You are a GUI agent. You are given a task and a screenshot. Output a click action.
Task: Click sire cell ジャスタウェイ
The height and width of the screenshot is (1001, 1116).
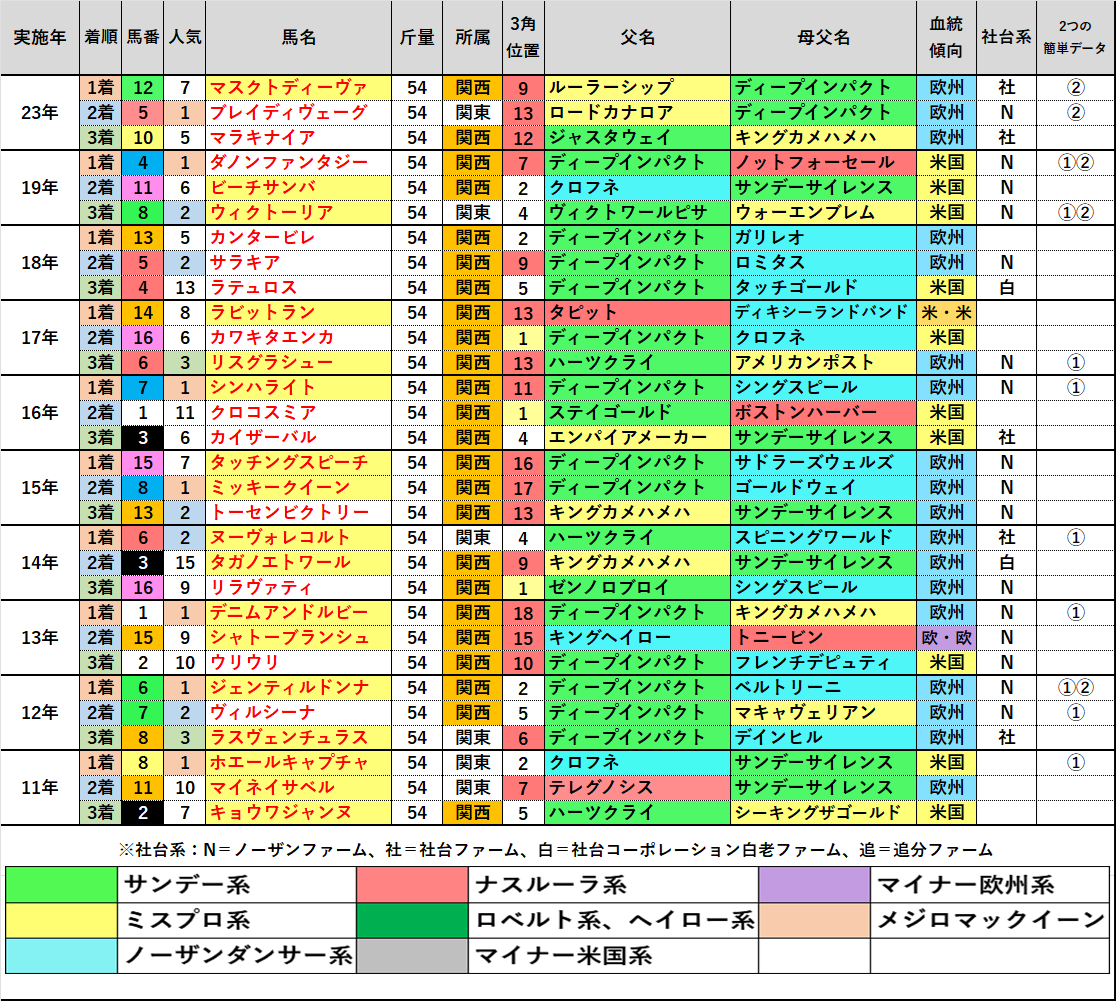tap(637, 137)
